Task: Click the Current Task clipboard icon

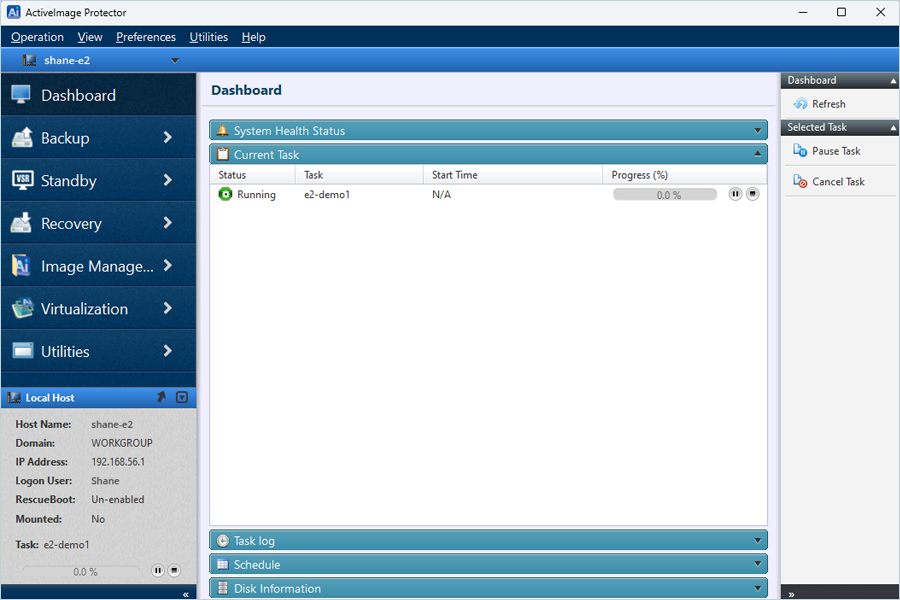Action: [x=223, y=154]
